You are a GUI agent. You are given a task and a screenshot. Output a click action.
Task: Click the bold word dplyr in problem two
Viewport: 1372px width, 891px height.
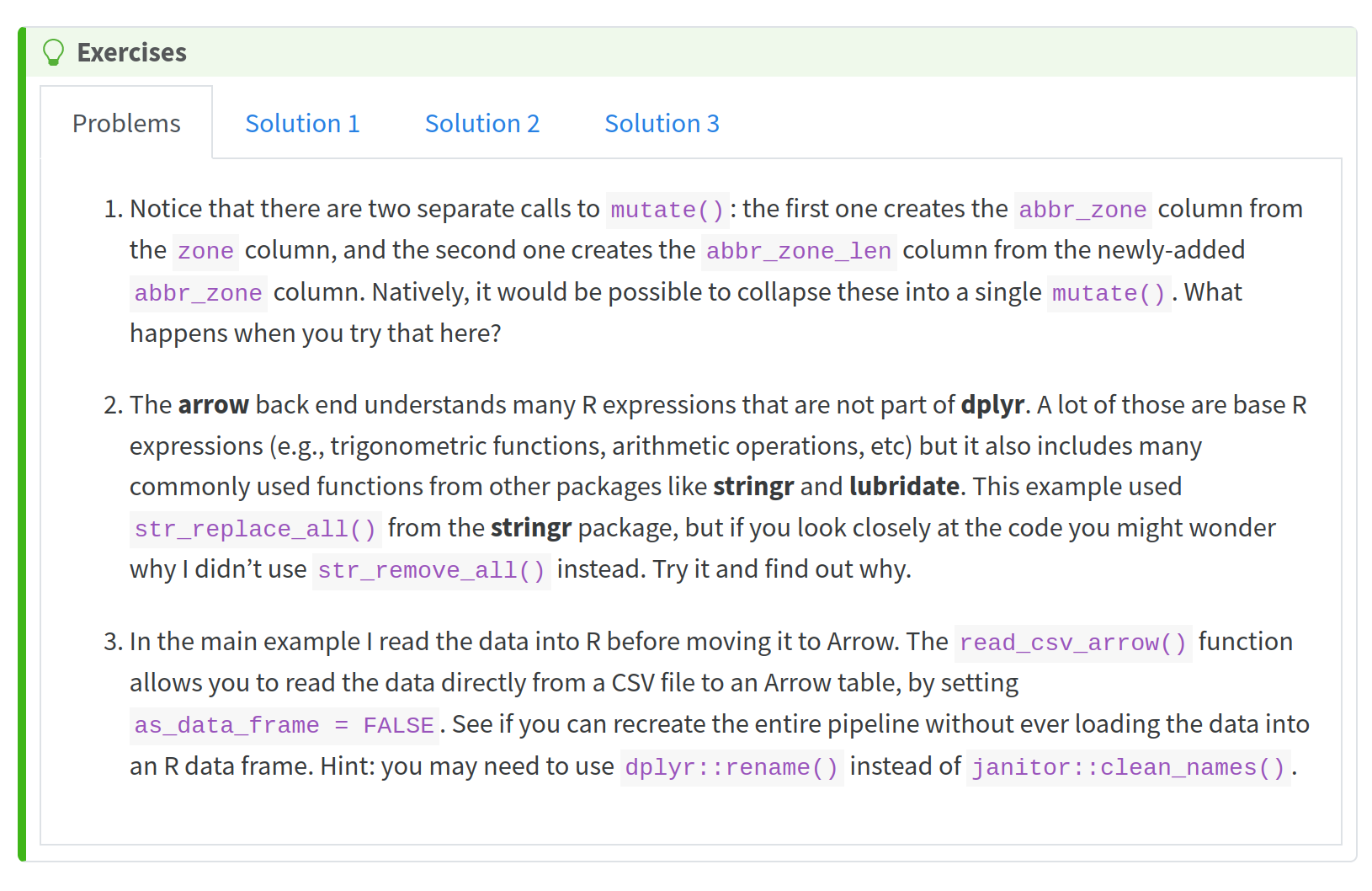(x=992, y=405)
